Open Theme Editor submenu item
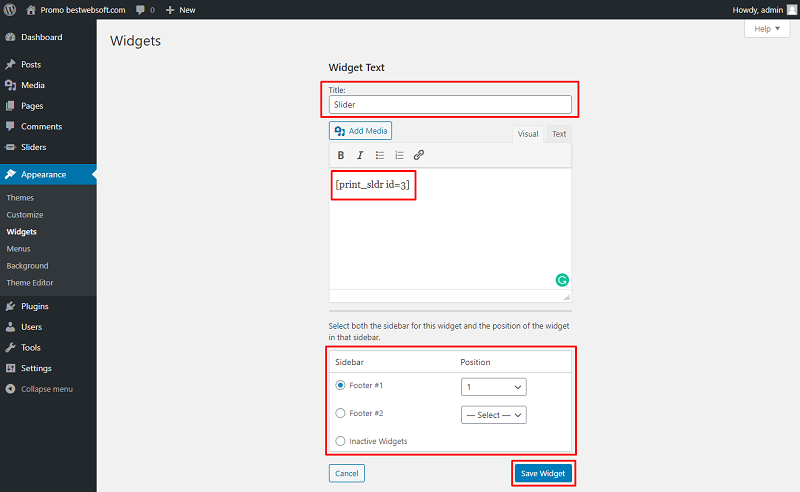Viewport: 800px width, 492px height. click(x=30, y=283)
